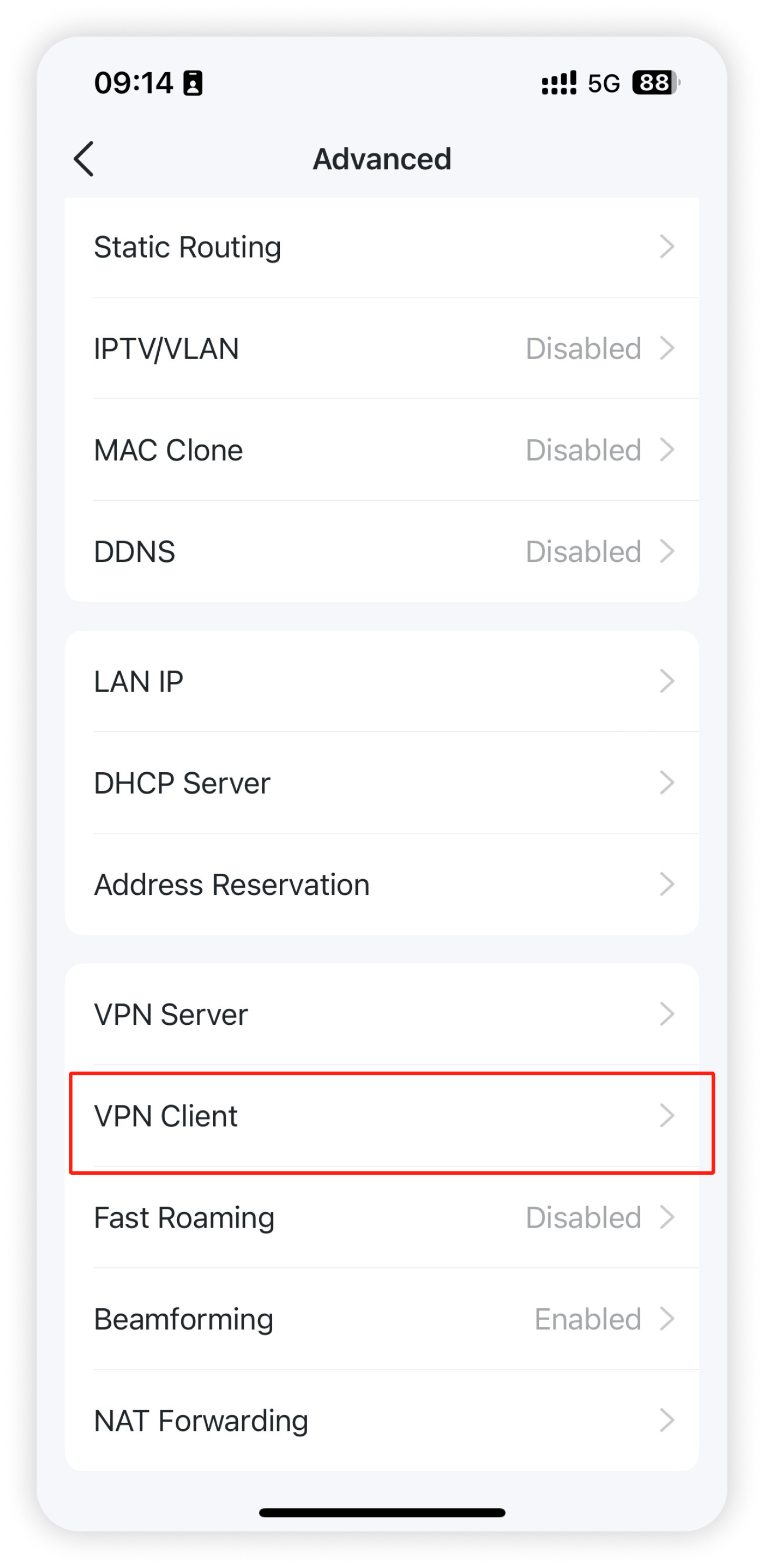Image resolution: width=764 pixels, height=1568 pixels.
Task: Open Address Reservation page
Action: click(x=382, y=885)
